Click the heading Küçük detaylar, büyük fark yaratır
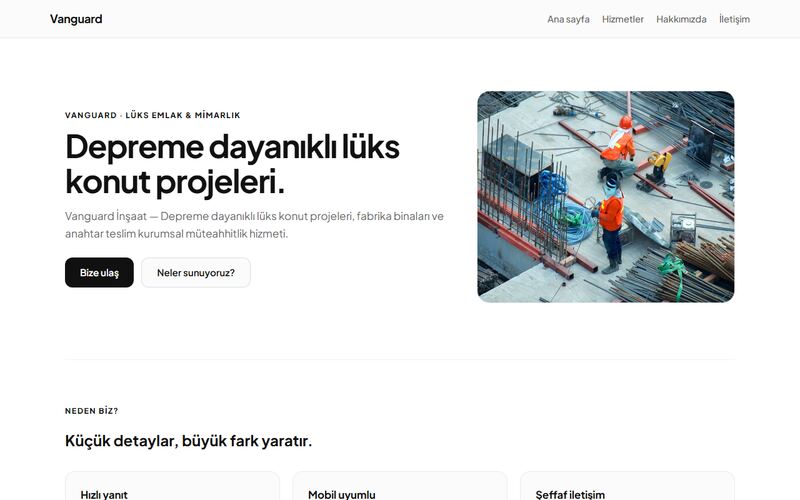Image resolution: width=800 pixels, height=500 pixels. point(188,441)
